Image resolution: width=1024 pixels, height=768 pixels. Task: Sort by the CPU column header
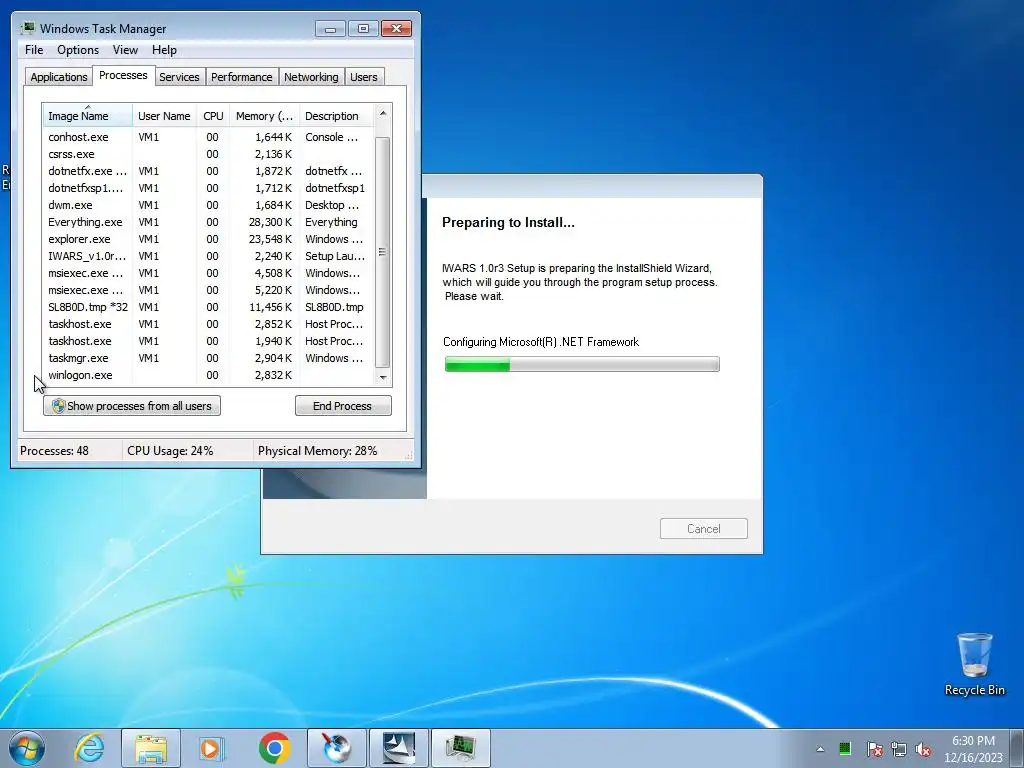(213, 116)
